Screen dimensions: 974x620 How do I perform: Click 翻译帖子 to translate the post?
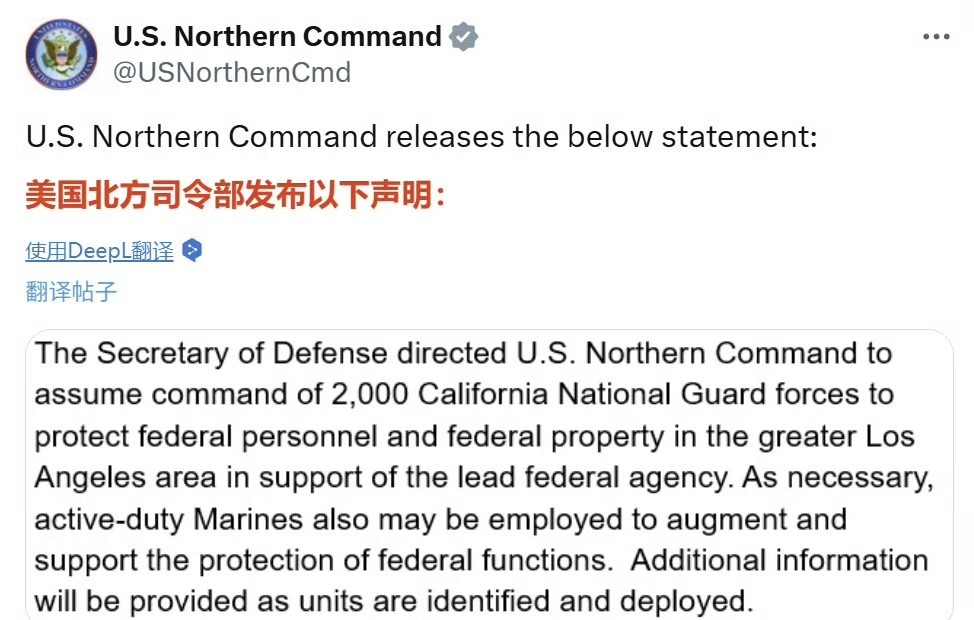(71, 291)
